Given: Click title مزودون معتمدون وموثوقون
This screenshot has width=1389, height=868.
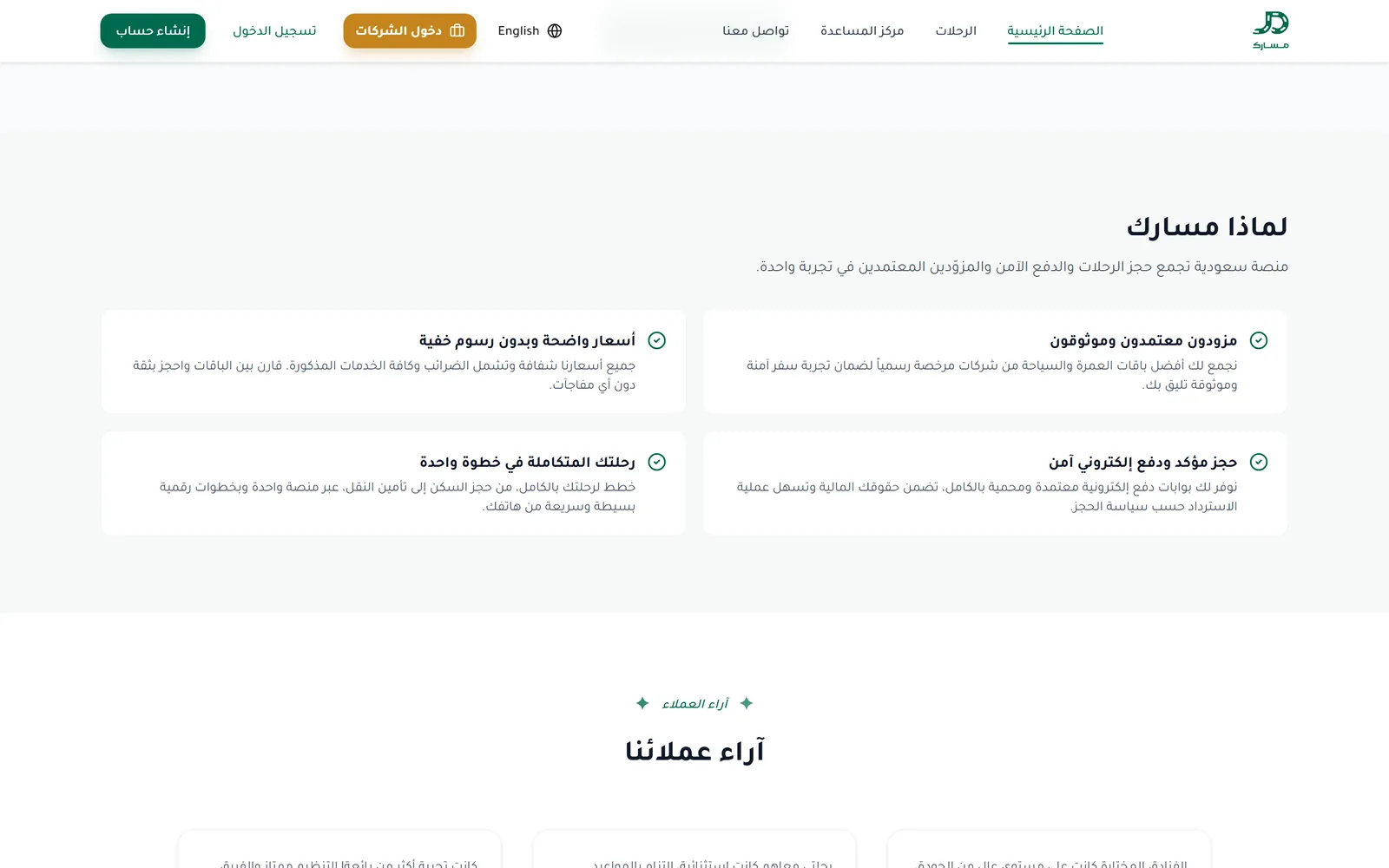Looking at the screenshot, I should [x=1143, y=340].
